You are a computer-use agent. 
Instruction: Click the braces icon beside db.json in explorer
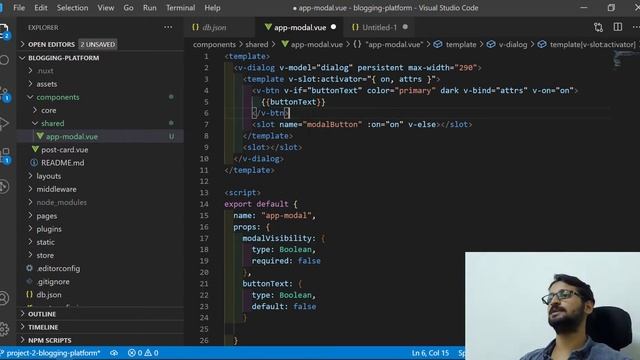[29, 294]
